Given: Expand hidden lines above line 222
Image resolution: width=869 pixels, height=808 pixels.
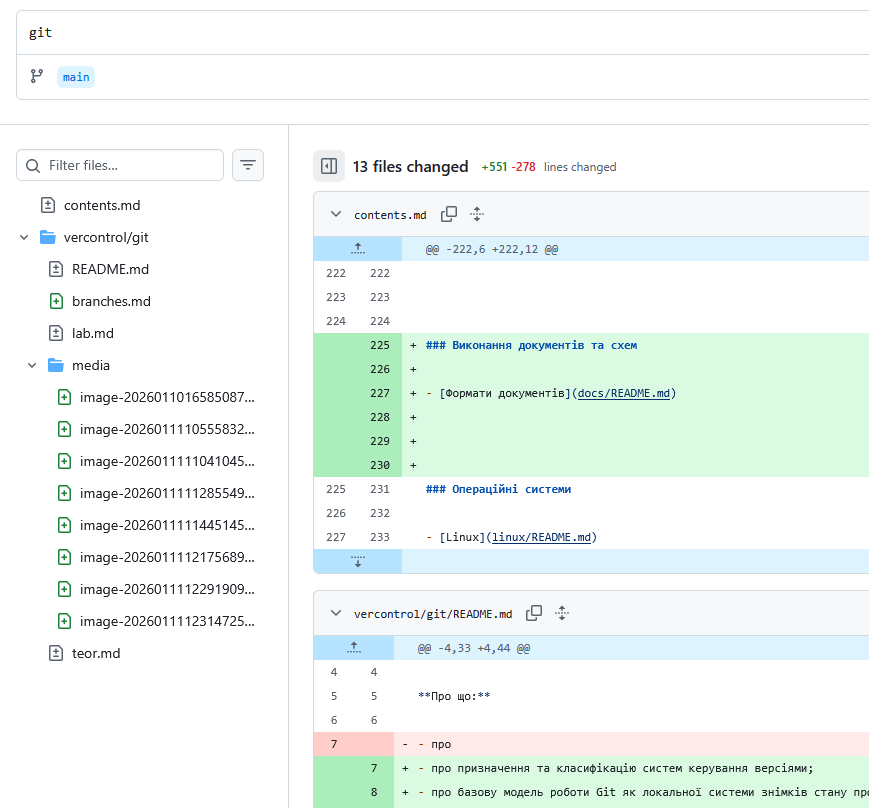Looking at the screenshot, I should 357,249.
